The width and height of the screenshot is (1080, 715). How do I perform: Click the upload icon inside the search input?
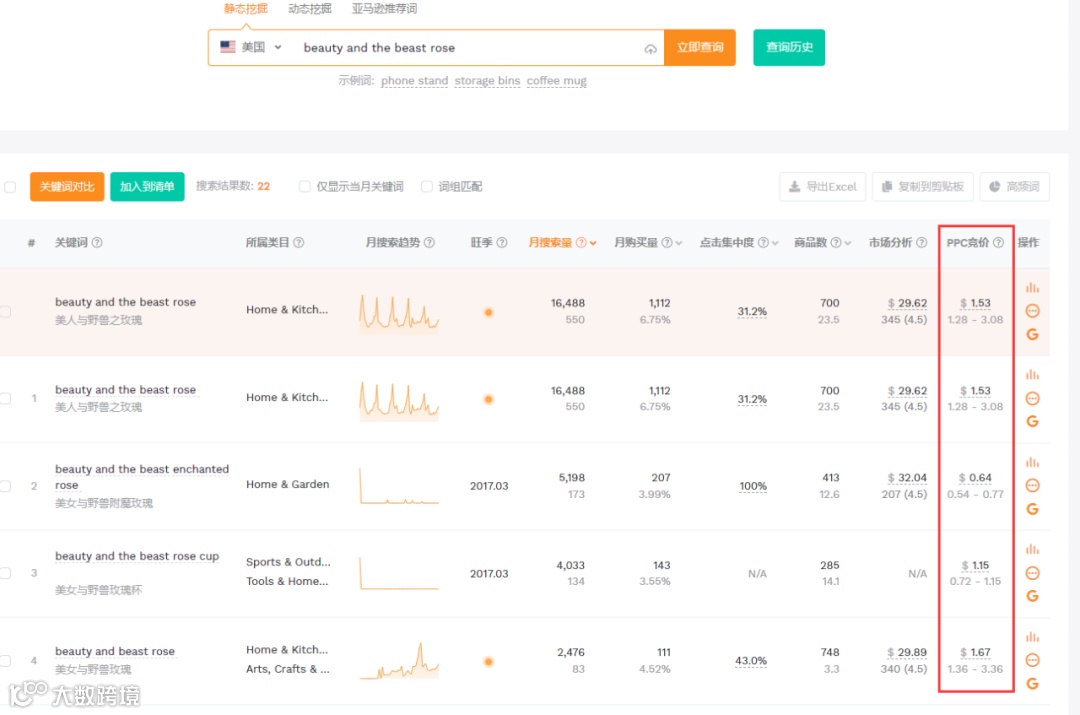[651, 47]
